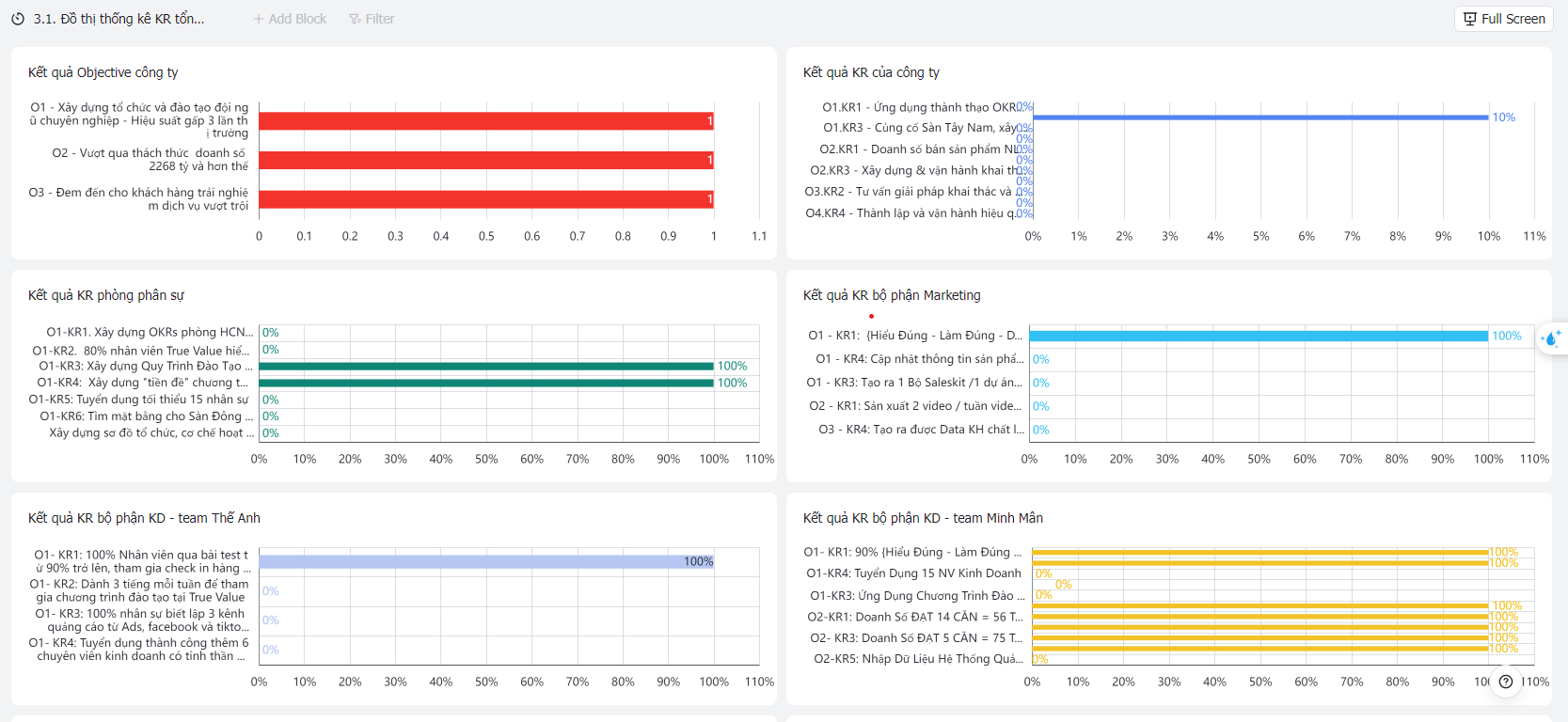Click the 0% value beside O1-KR1 Xây dựng OKRs
The width and height of the screenshot is (1568, 722).
click(271, 333)
